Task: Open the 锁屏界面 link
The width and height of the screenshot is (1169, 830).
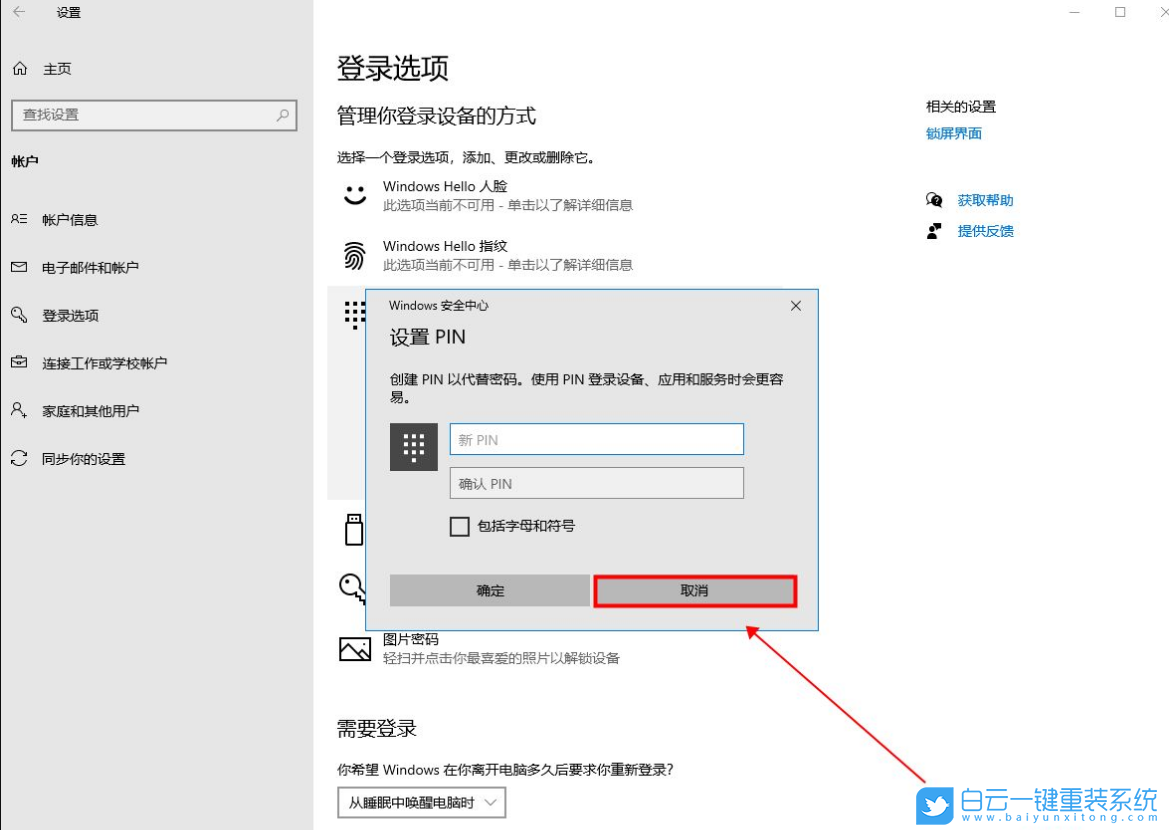Action: click(953, 133)
